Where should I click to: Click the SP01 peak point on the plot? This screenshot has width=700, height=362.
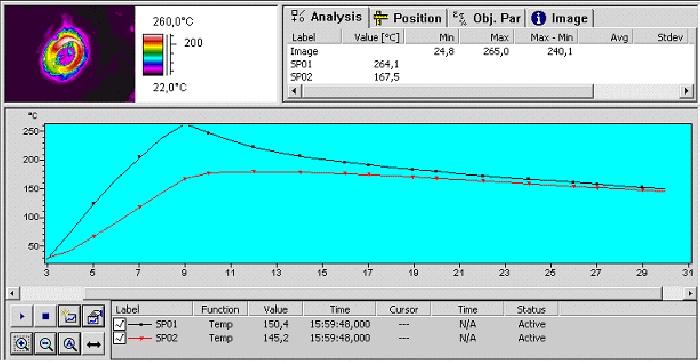pyautogui.click(x=184, y=125)
